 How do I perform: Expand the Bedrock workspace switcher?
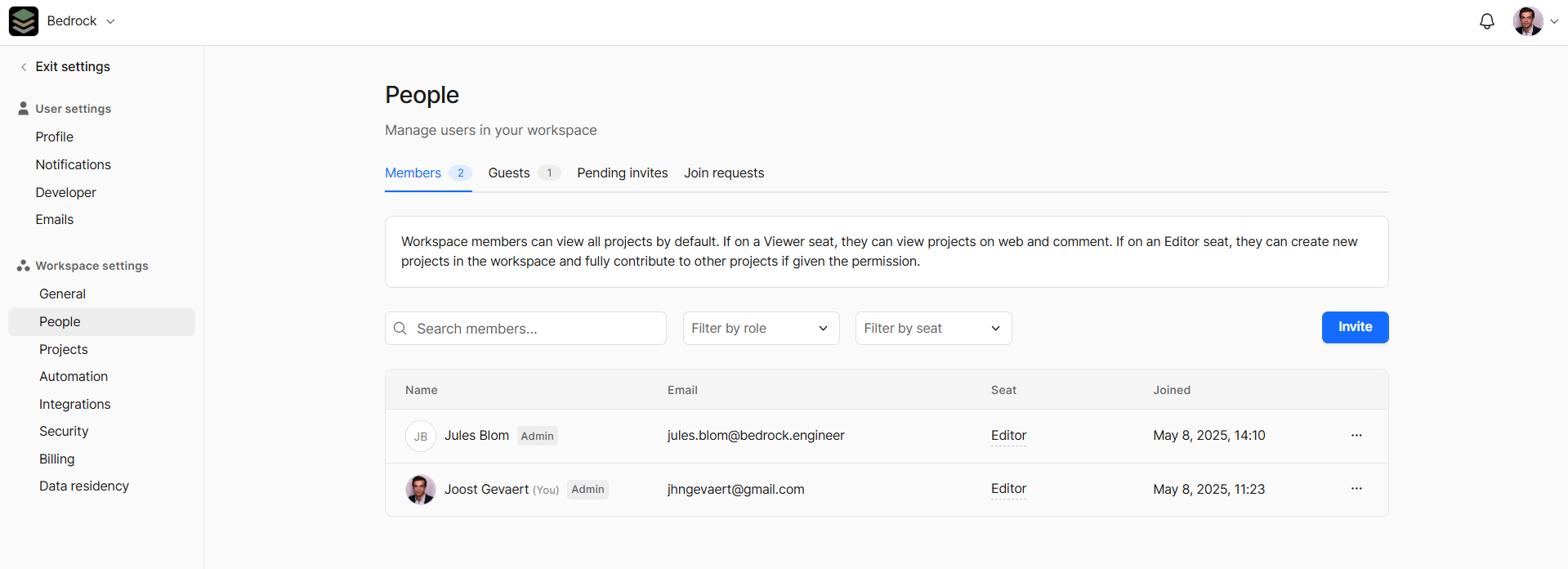coord(110,21)
